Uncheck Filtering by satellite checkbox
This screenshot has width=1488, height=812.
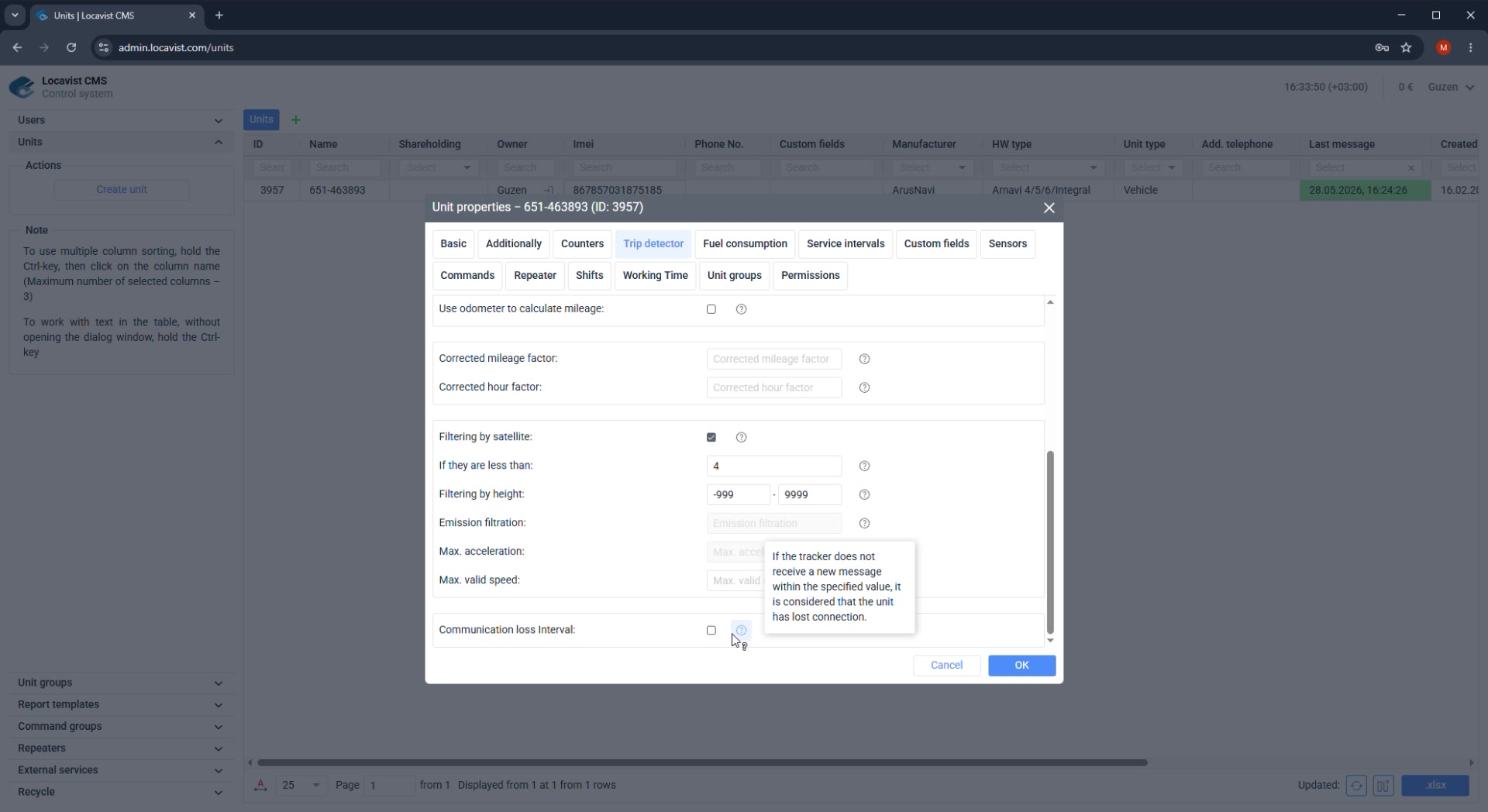711,437
